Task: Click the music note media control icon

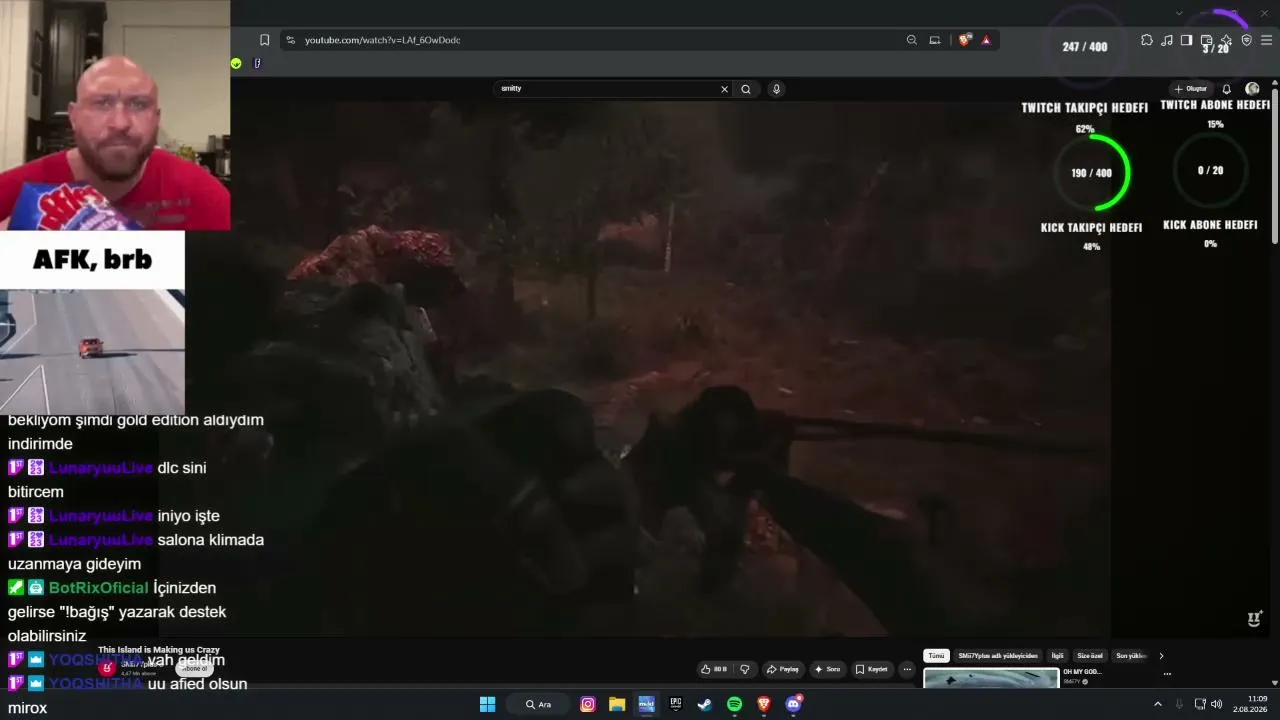Action: (1167, 40)
